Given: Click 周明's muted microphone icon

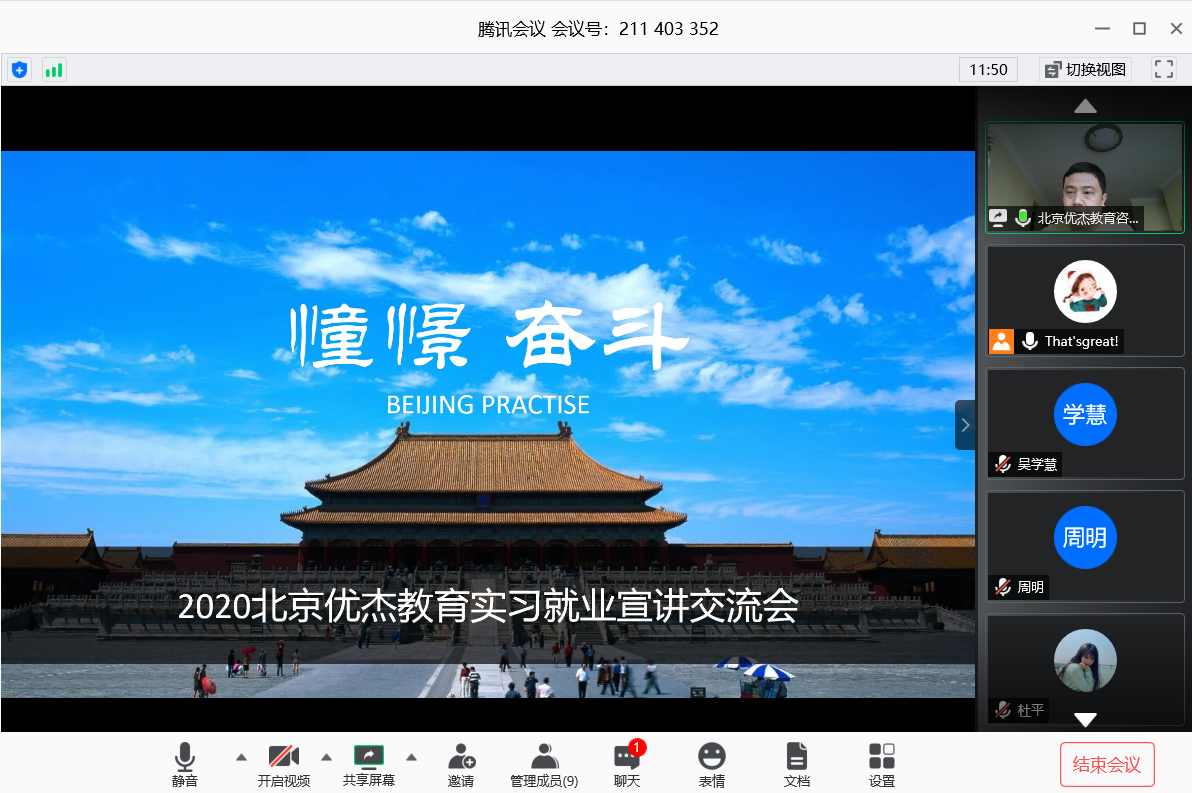Looking at the screenshot, I should (1003, 587).
